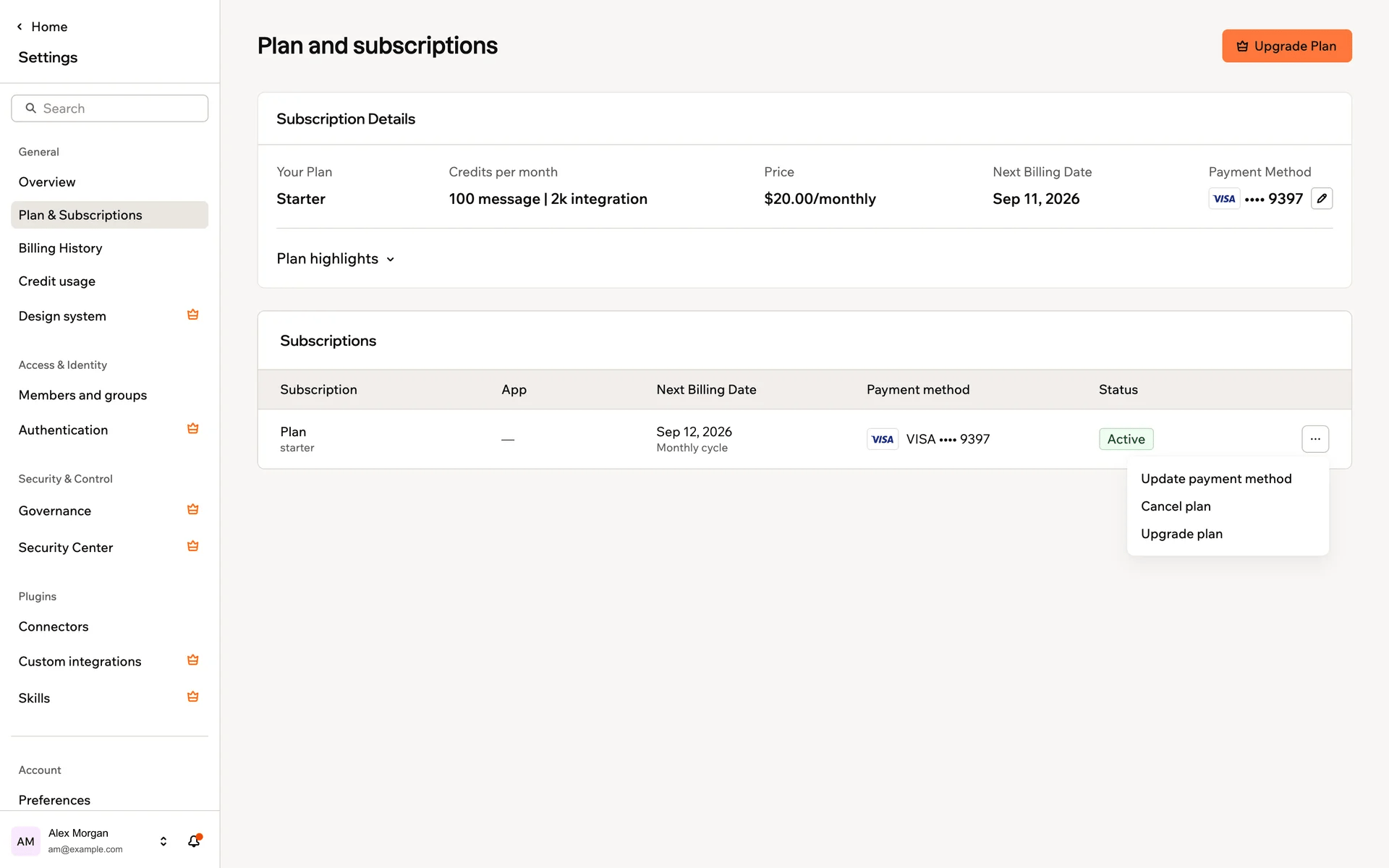This screenshot has width=1389, height=868.
Task: Open Billing History in the sidebar
Action: 109,248
